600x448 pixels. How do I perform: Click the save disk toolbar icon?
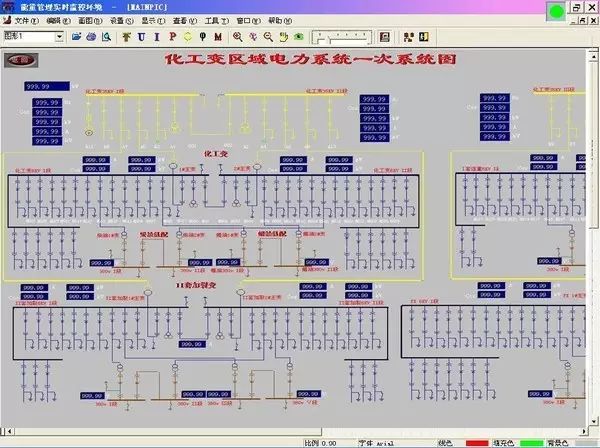(91, 37)
